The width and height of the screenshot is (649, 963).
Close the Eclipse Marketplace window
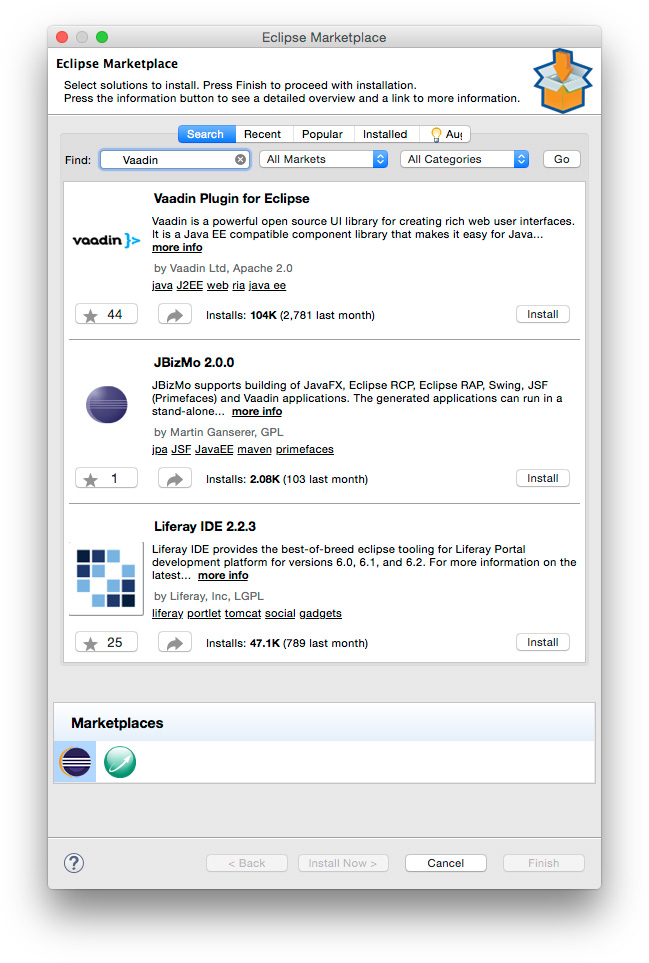tap(62, 37)
